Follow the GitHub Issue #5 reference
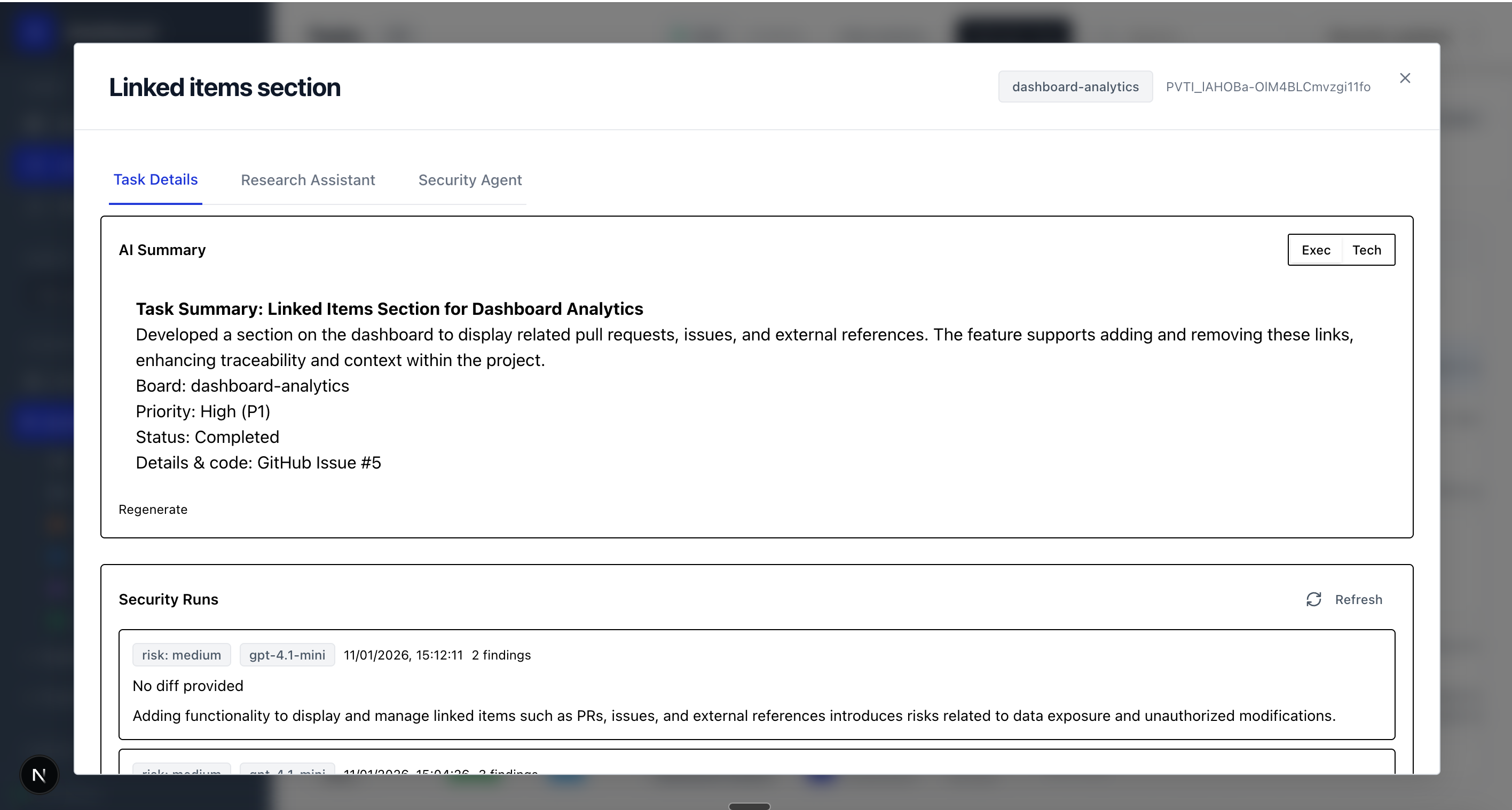The height and width of the screenshot is (810, 1512). 319,463
